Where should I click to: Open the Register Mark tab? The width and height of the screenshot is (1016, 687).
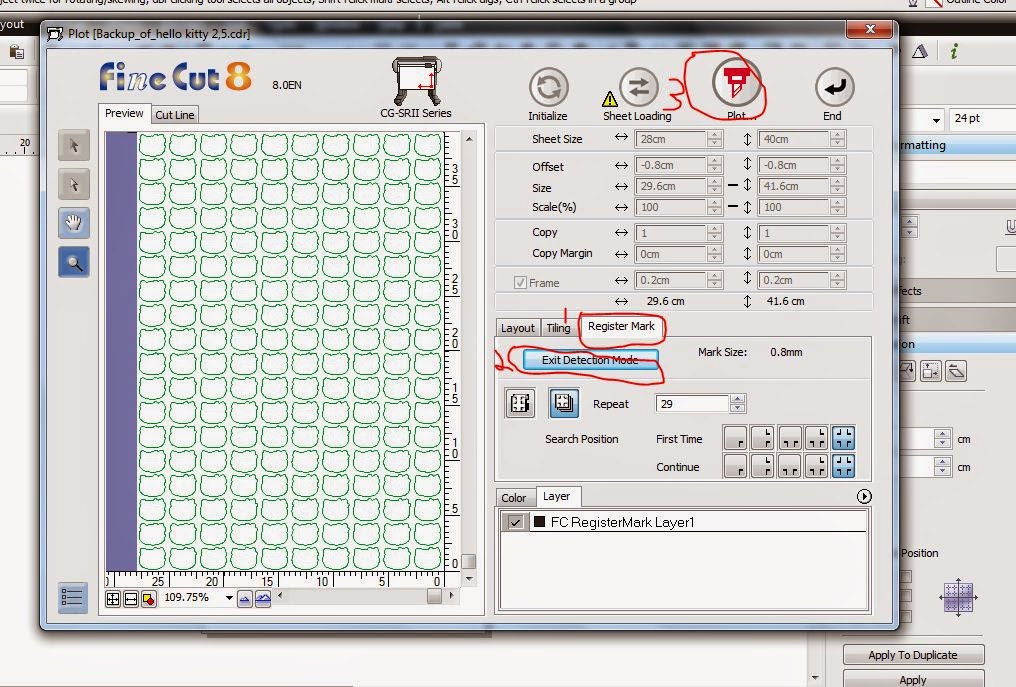[621, 327]
